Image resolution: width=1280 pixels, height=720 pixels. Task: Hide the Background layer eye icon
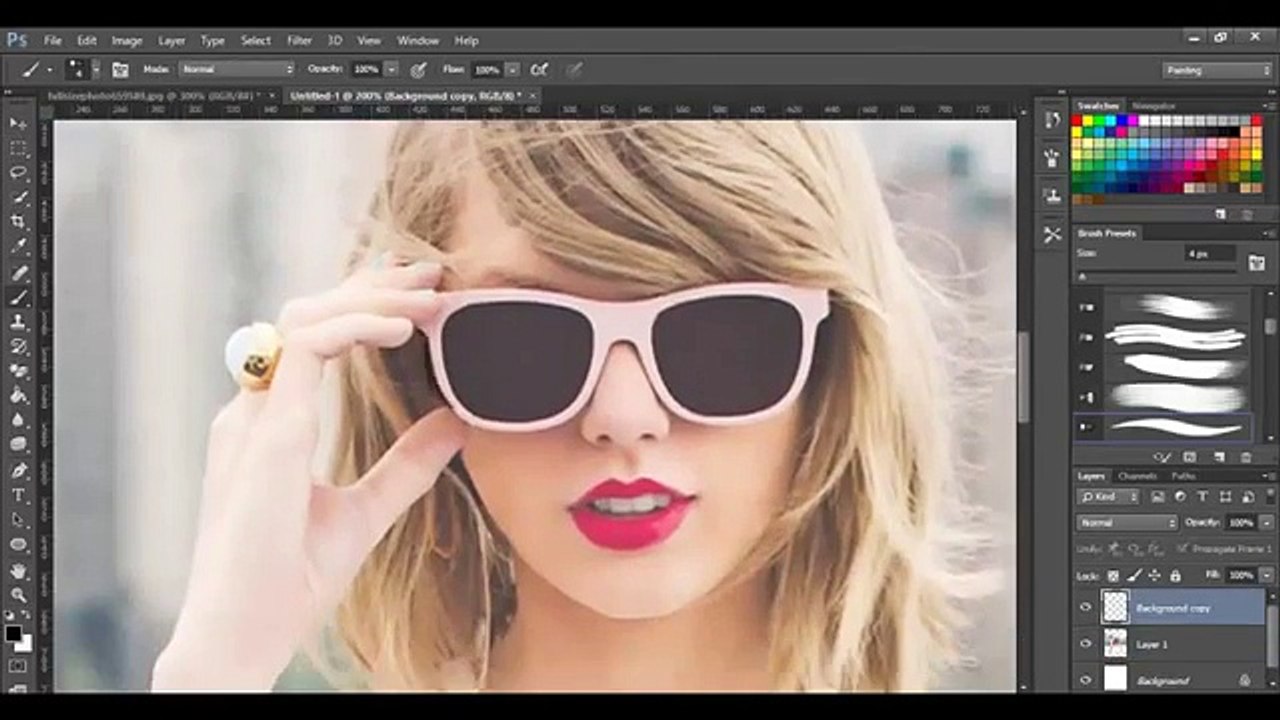pyautogui.click(x=1085, y=680)
